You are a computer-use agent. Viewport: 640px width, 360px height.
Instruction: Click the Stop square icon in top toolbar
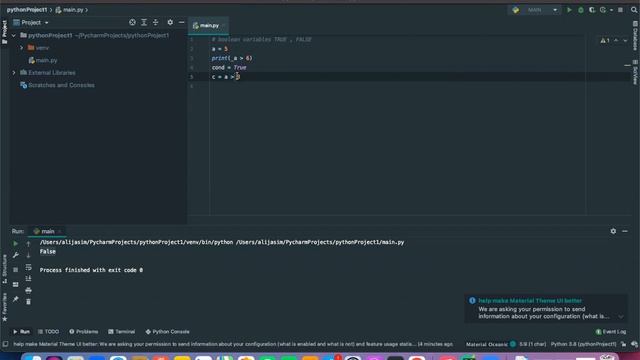tap(620, 10)
